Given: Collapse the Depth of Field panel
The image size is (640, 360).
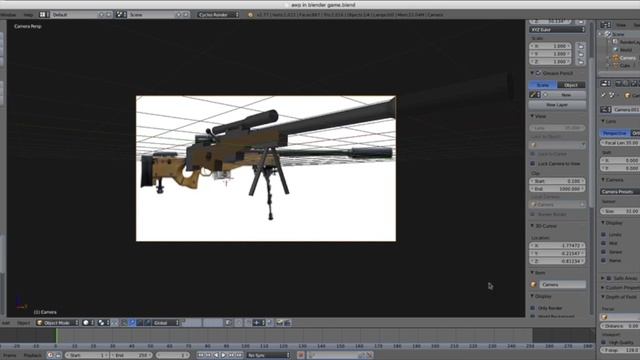Looking at the screenshot, I should coord(603,297).
